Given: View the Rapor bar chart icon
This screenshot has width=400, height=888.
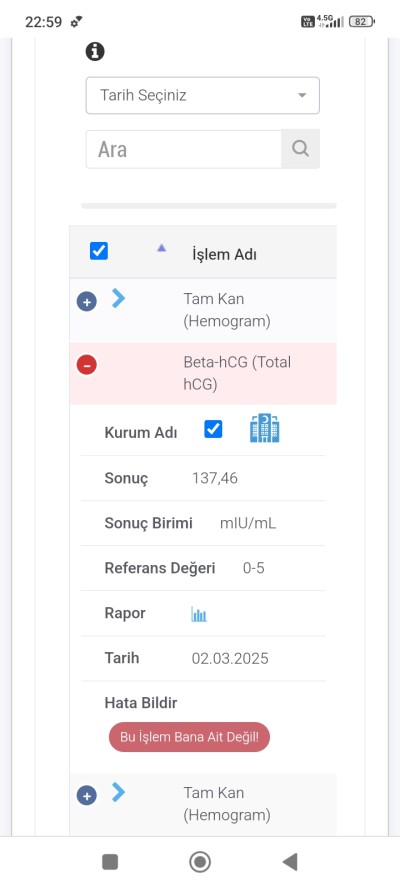Looking at the screenshot, I should (x=199, y=614).
